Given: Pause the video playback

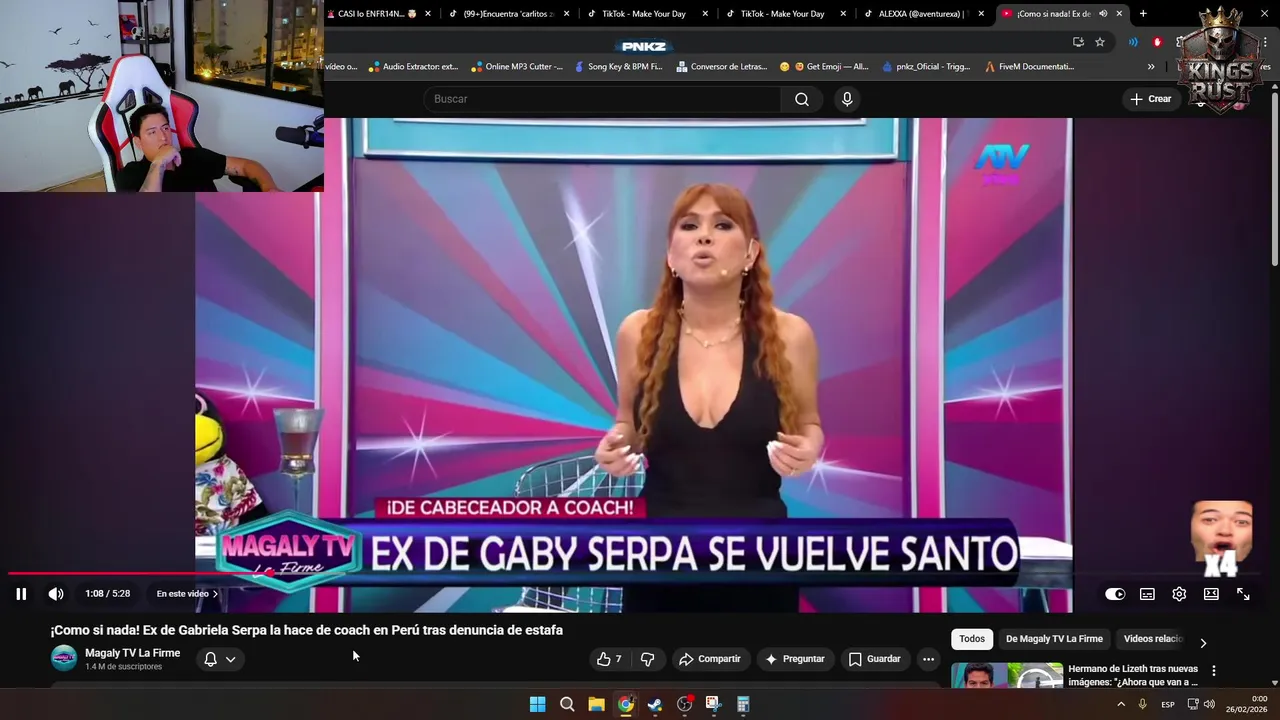Looking at the screenshot, I should (x=21, y=594).
